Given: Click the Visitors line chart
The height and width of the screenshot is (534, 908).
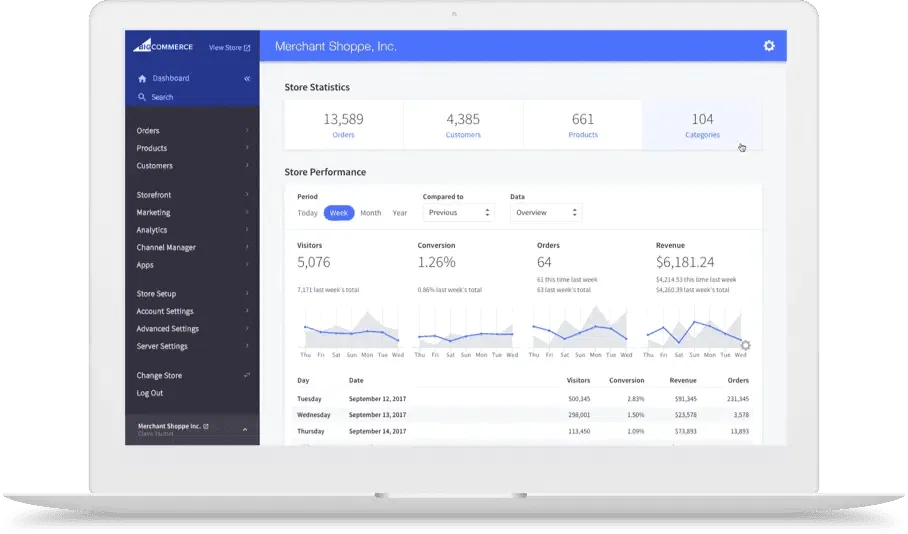Looking at the screenshot, I should click(x=350, y=330).
